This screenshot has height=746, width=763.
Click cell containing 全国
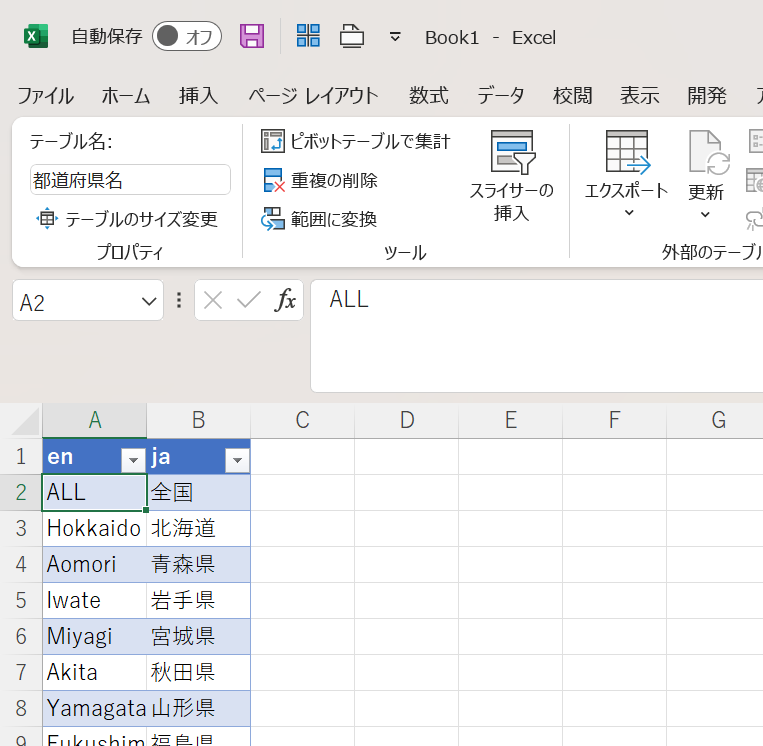[199, 492]
